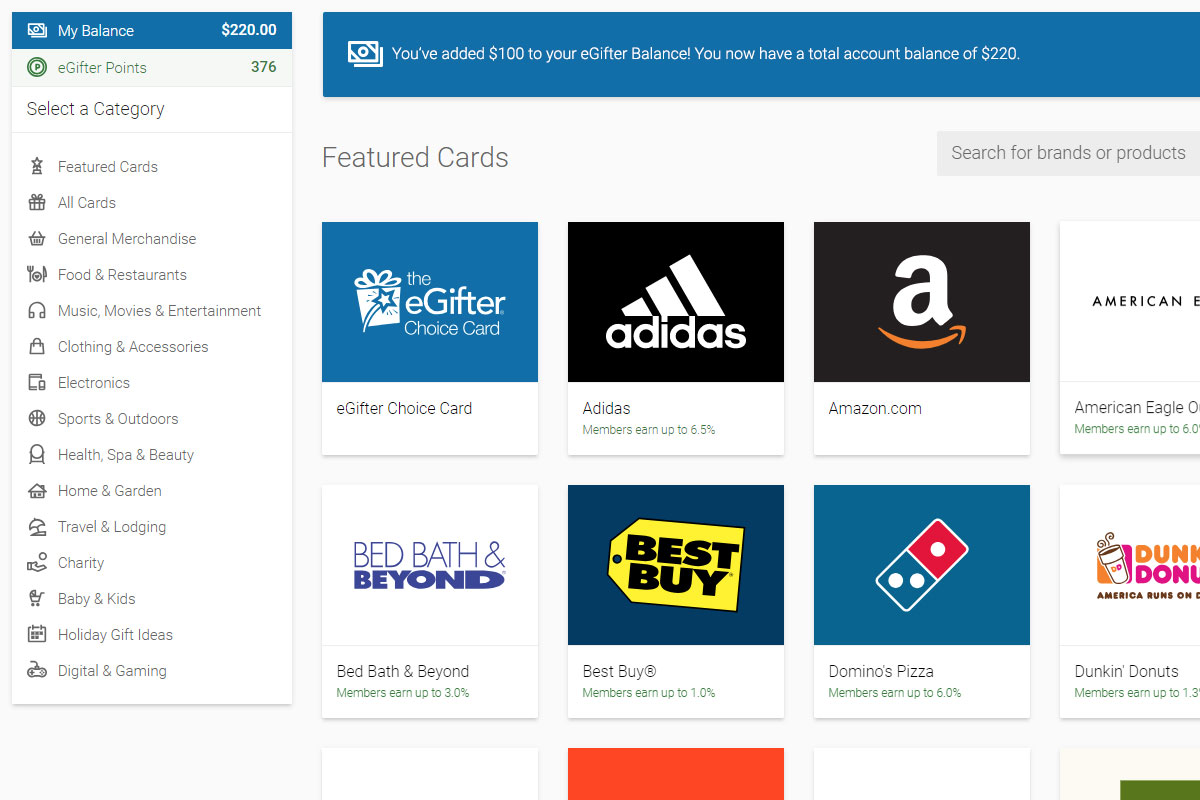Click the Electronics devices icon
The width and height of the screenshot is (1200, 800).
(37, 382)
